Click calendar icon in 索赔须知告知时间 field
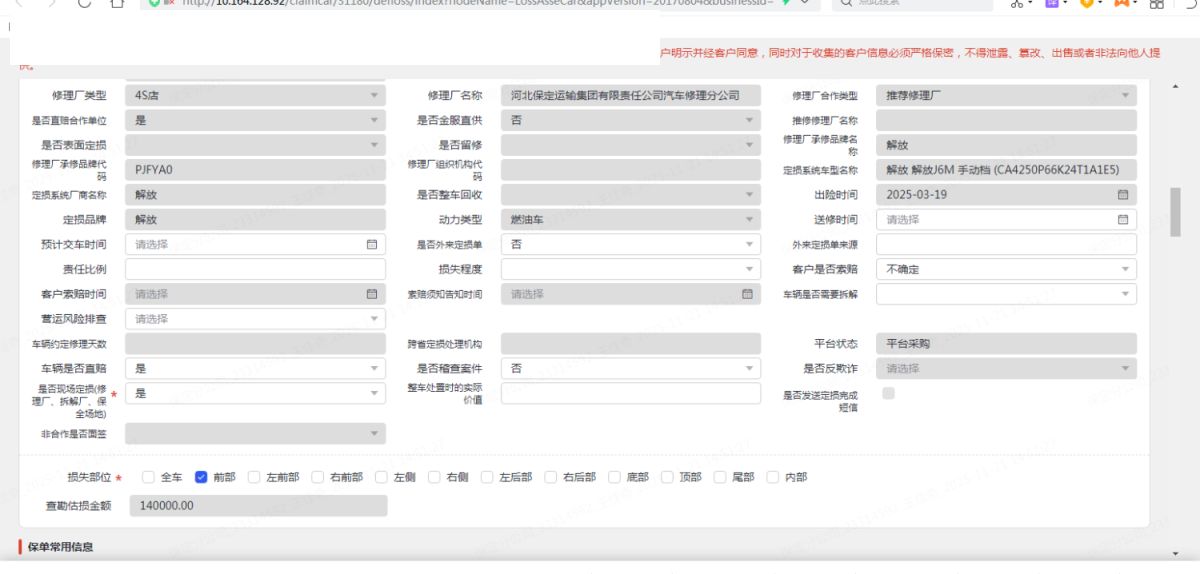Viewport: 1200px width, 574px height. [x=747, y=294]
